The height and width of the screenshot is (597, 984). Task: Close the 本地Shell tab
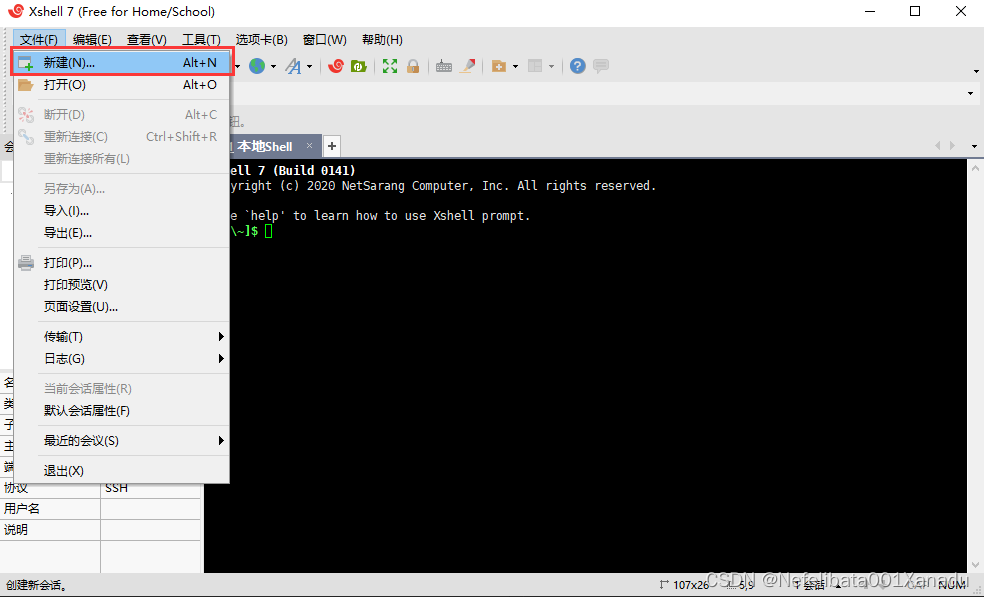click(x=309, y=146)
